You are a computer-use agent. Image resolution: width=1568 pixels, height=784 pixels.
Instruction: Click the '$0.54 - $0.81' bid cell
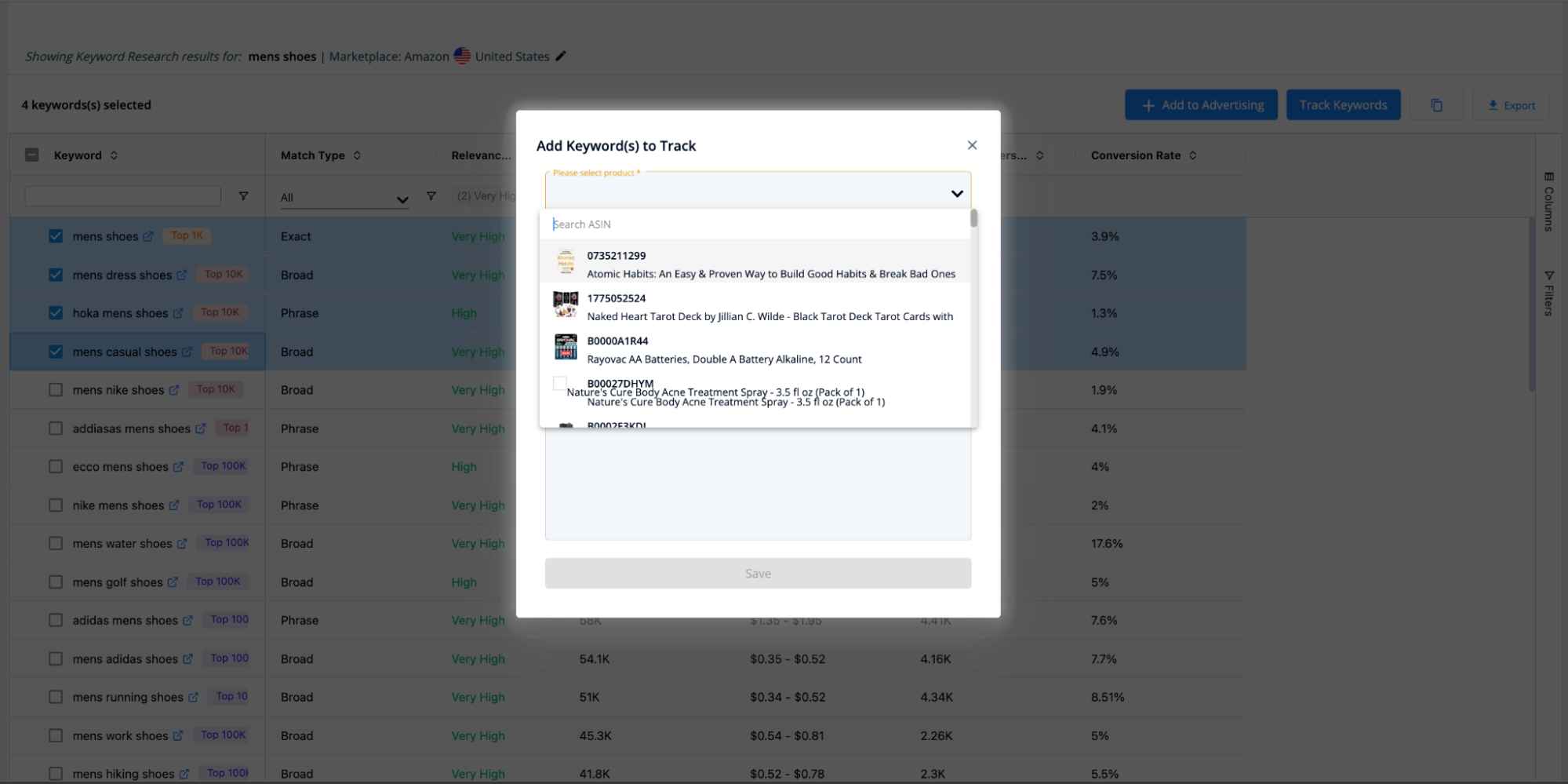(787, 735)
